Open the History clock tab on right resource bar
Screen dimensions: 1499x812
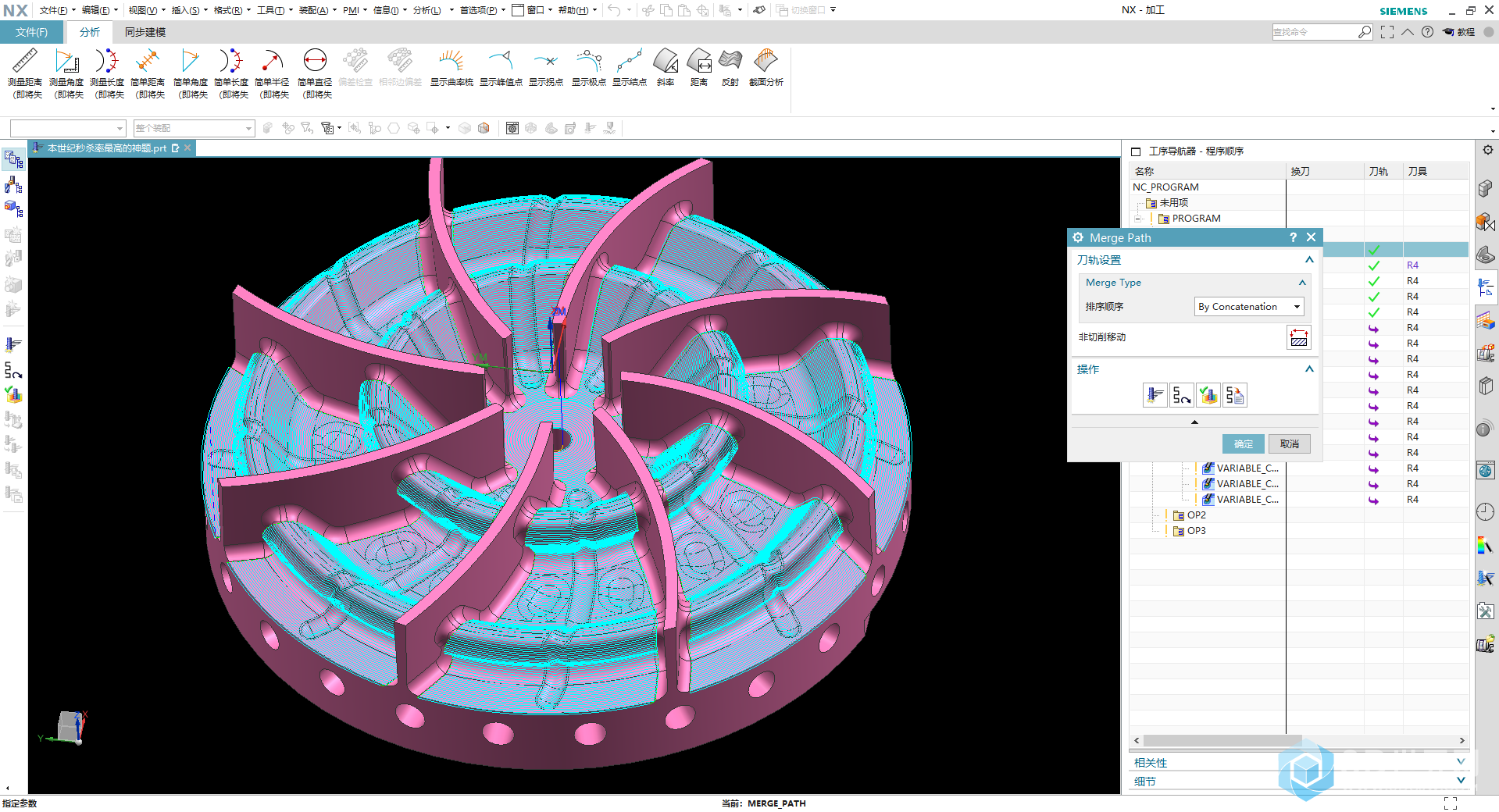click(1486, 511)
